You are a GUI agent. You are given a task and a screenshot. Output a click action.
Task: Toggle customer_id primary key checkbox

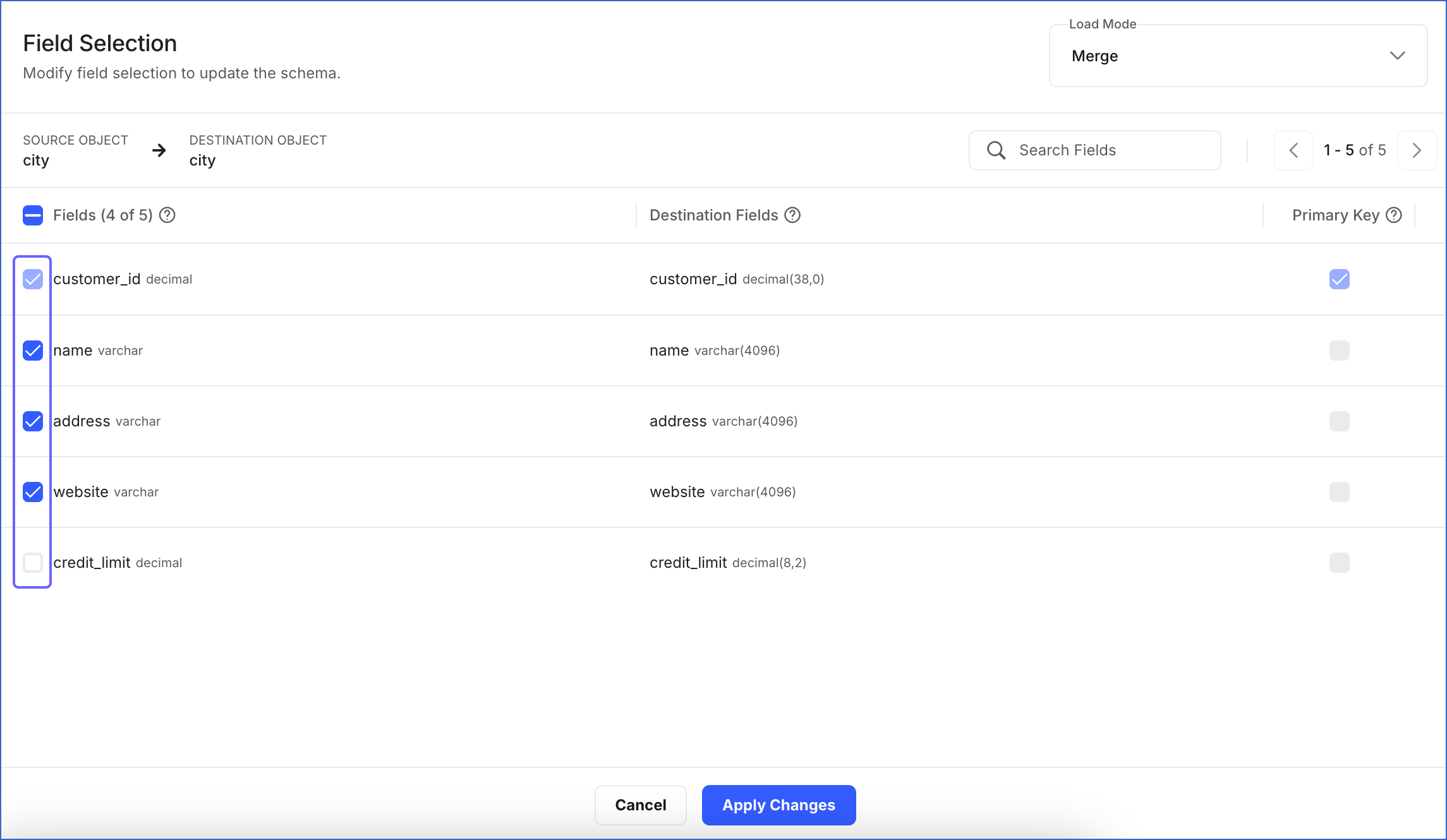1339,279
